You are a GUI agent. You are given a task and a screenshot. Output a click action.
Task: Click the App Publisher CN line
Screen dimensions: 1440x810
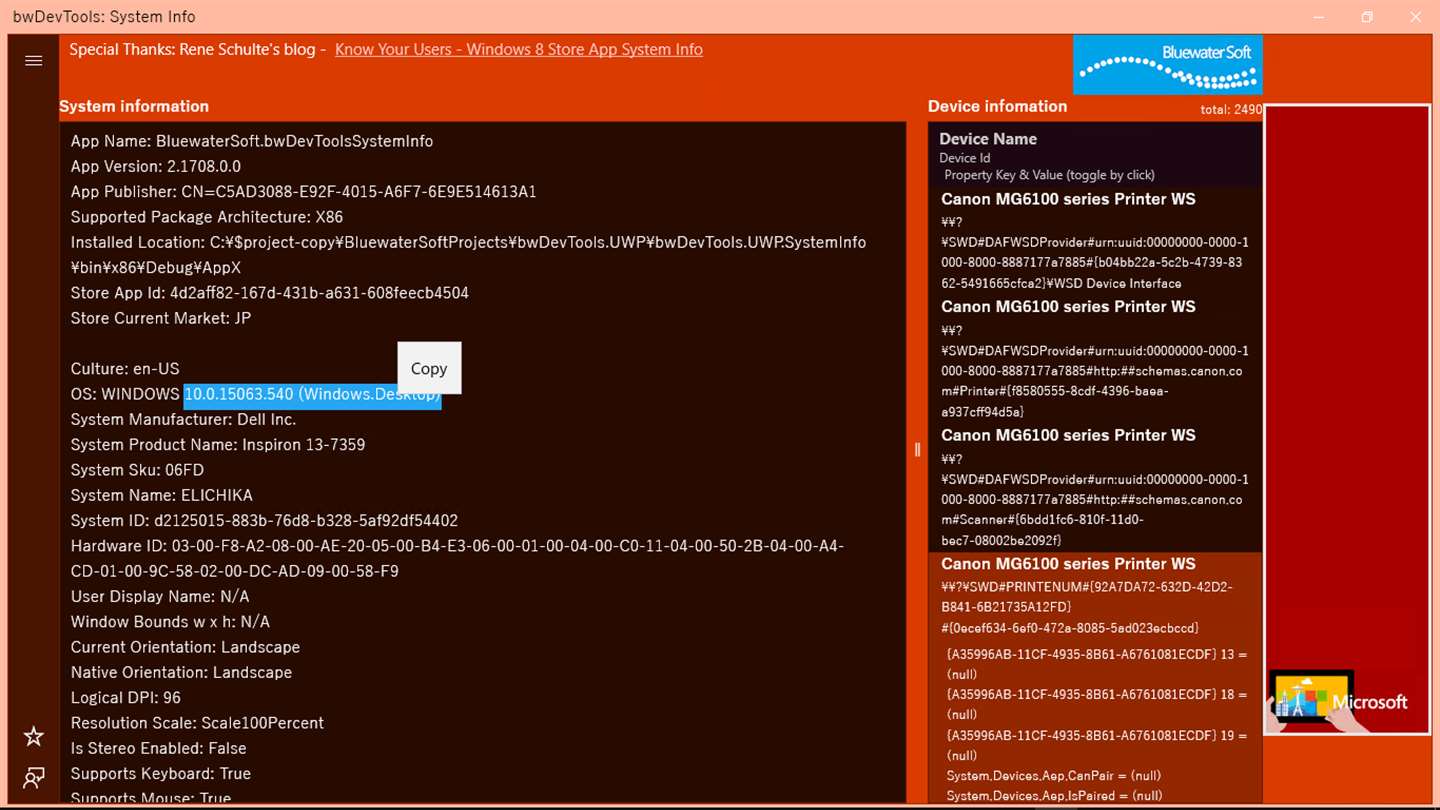point(304,191)
